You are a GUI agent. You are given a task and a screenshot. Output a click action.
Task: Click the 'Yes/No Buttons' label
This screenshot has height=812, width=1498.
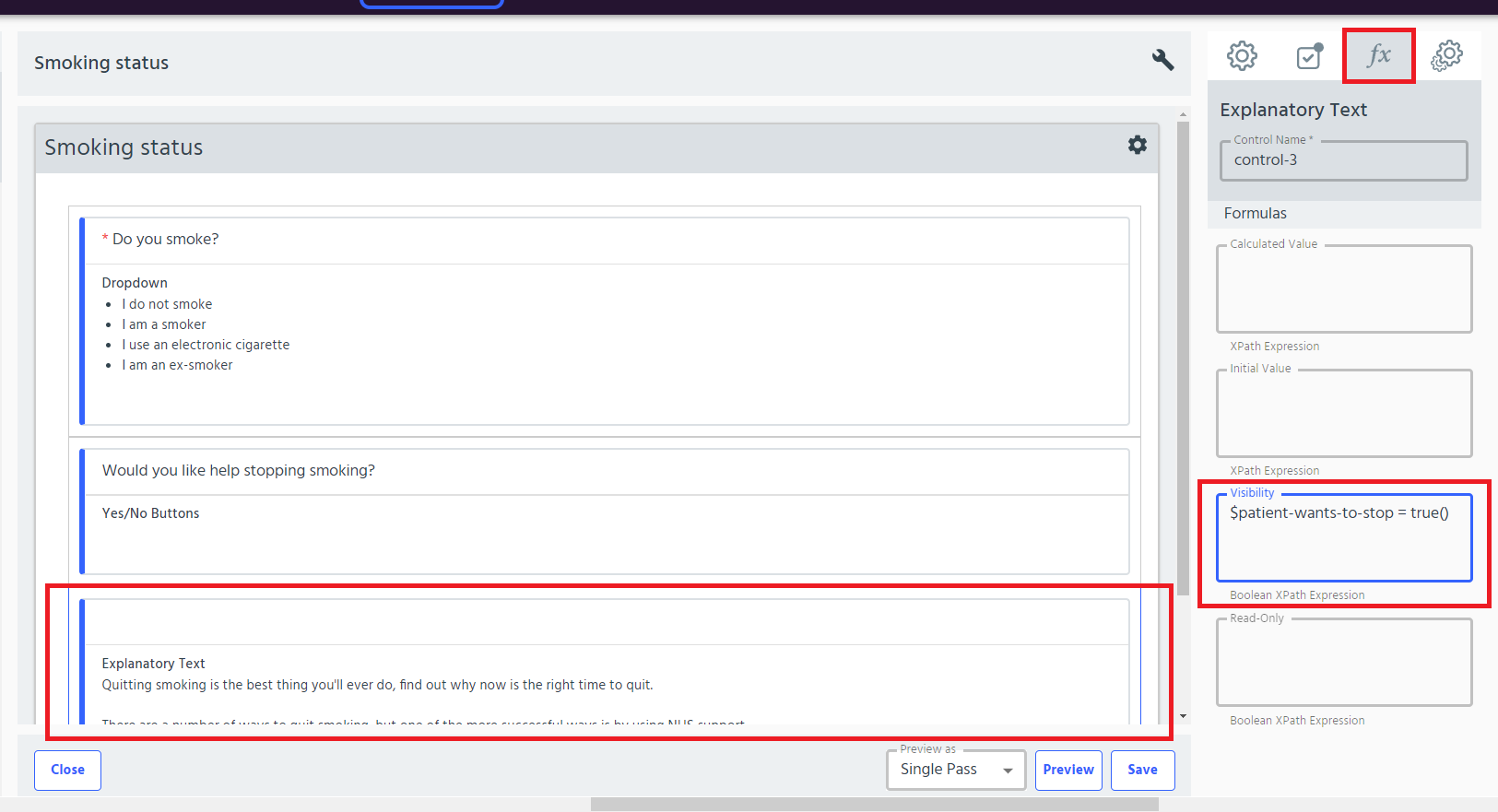pyautogui.click(x=150, y=513)
